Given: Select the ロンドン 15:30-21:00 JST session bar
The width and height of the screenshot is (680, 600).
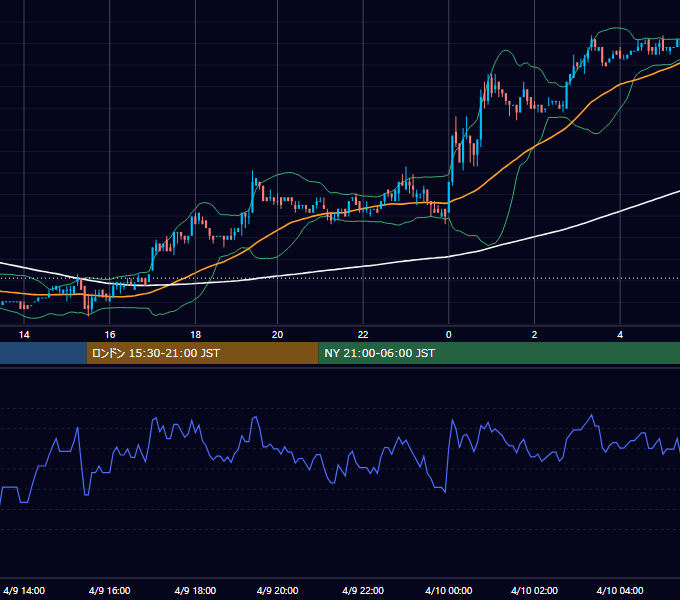Looking at the screenshot, I should [x=202, y=353].
